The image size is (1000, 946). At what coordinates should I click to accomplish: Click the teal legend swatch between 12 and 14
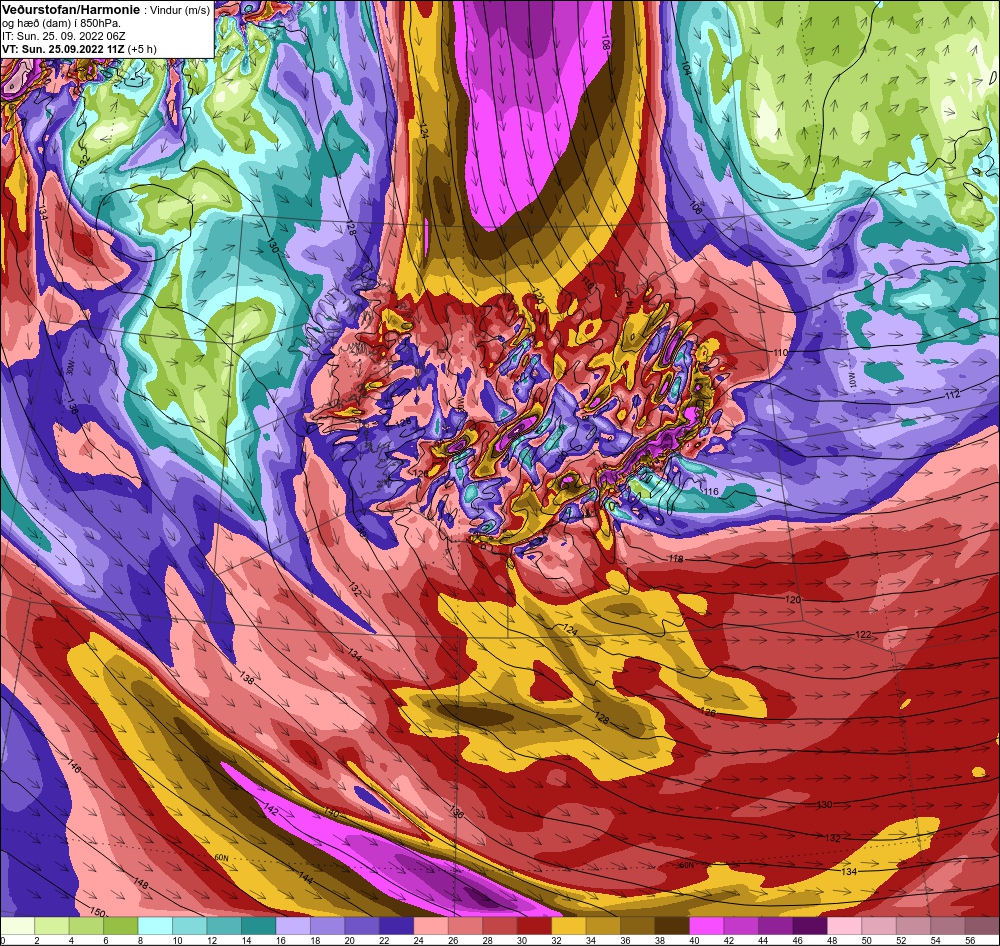click(x=224, y=926)
